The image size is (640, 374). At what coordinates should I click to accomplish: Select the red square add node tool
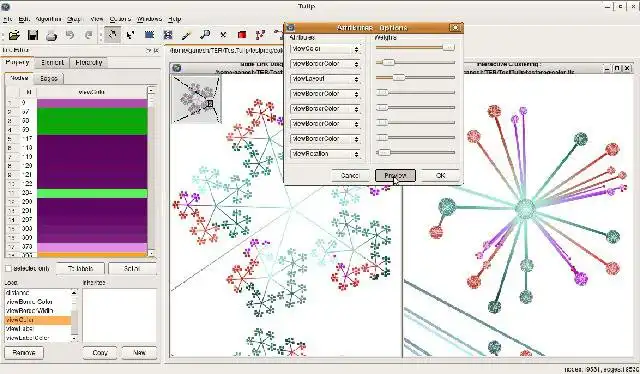coord(242,35)
